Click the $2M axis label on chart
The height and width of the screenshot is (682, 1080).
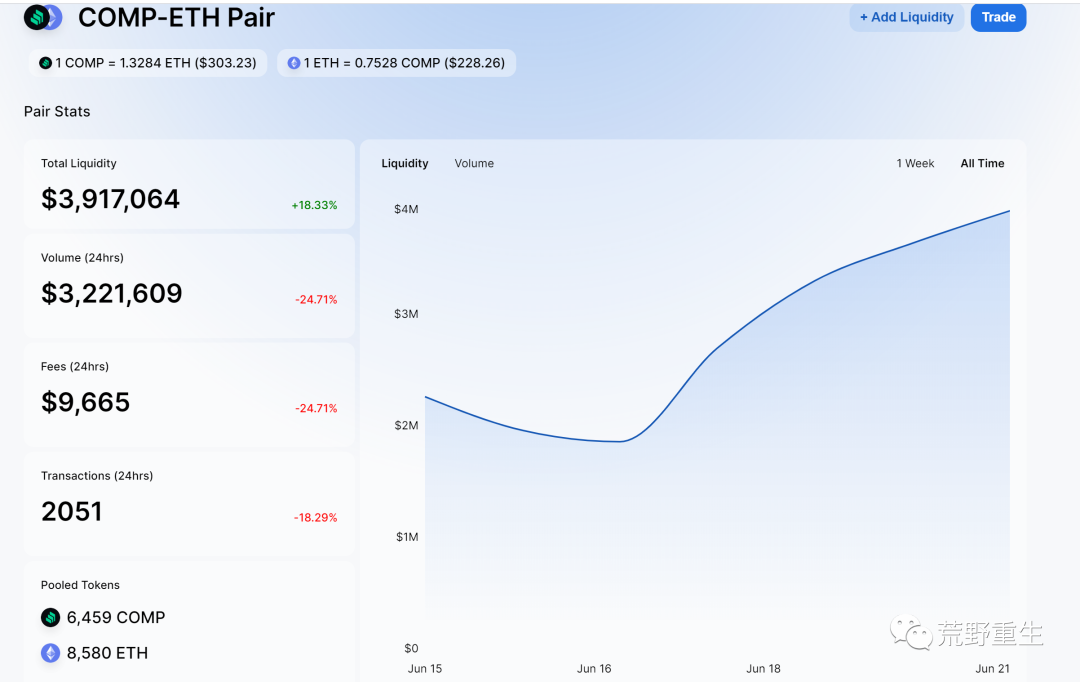click(406, 426)
